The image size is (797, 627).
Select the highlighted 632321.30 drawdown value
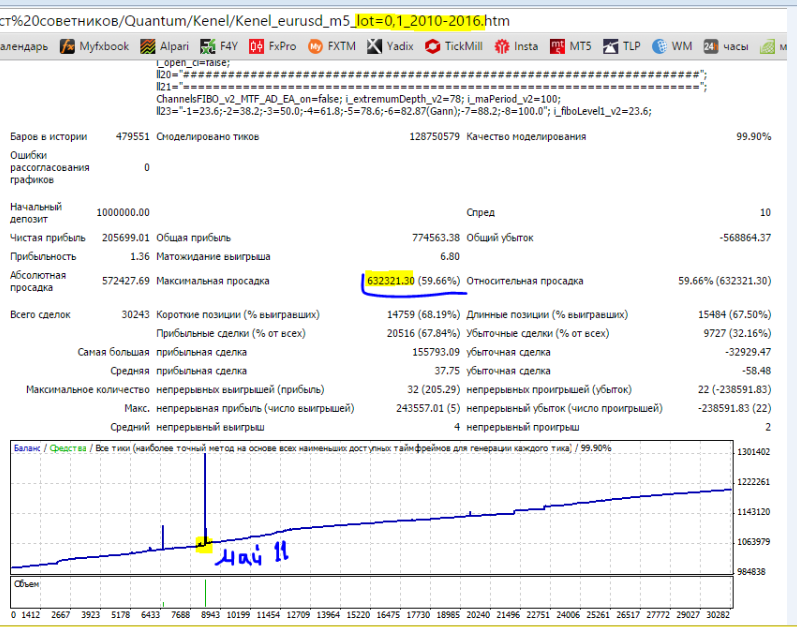click(x=390, y=280)
